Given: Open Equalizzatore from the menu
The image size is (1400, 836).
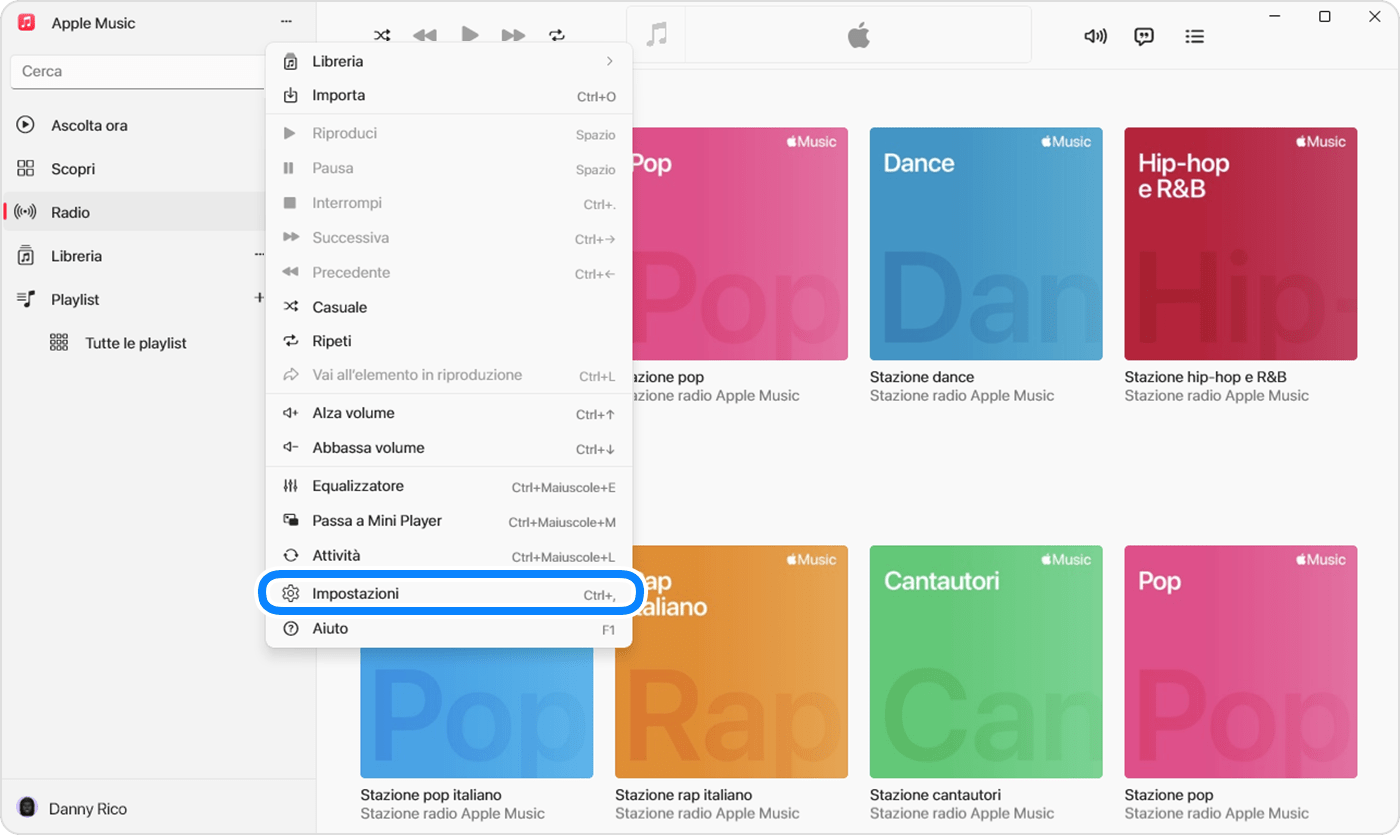Looking at the screenshot, I should click(x=449, y=486).
